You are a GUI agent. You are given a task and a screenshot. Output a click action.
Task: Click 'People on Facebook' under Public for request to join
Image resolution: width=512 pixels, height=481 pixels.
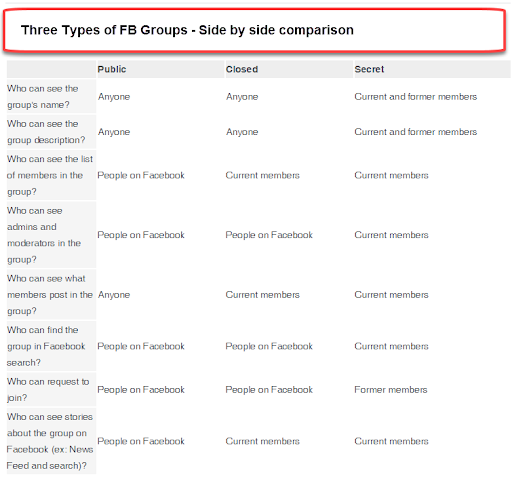[141, 390]
